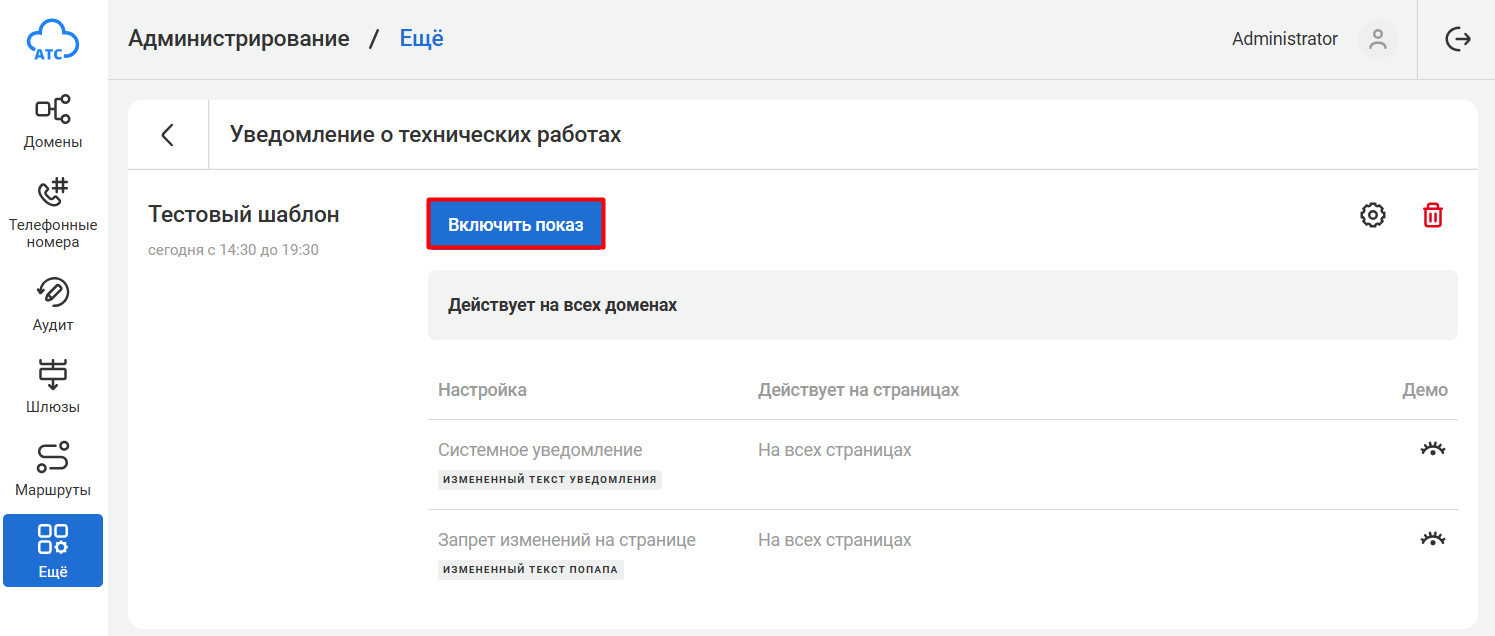The width and height of the screenshot is (1495, 636).
Task: Click the Ещё breadcrumb link
Action: tap(421, 39)
